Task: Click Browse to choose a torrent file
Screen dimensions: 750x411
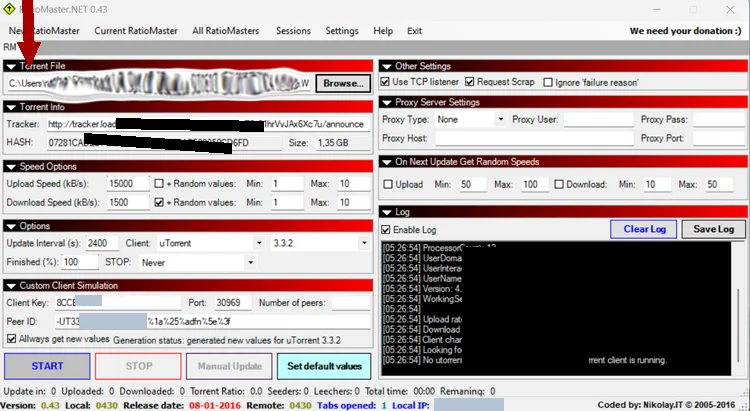Action: coord(343,84)
